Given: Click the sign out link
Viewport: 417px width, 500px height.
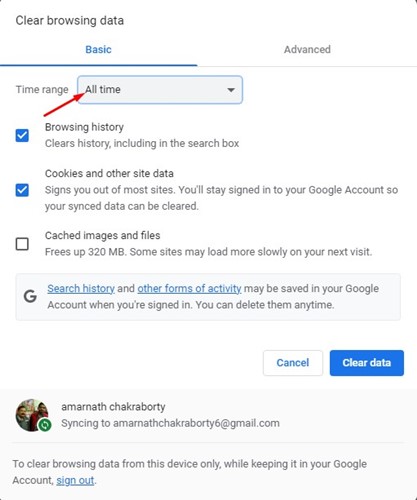Looking at the screenshot, I should (x=75, y=480).
